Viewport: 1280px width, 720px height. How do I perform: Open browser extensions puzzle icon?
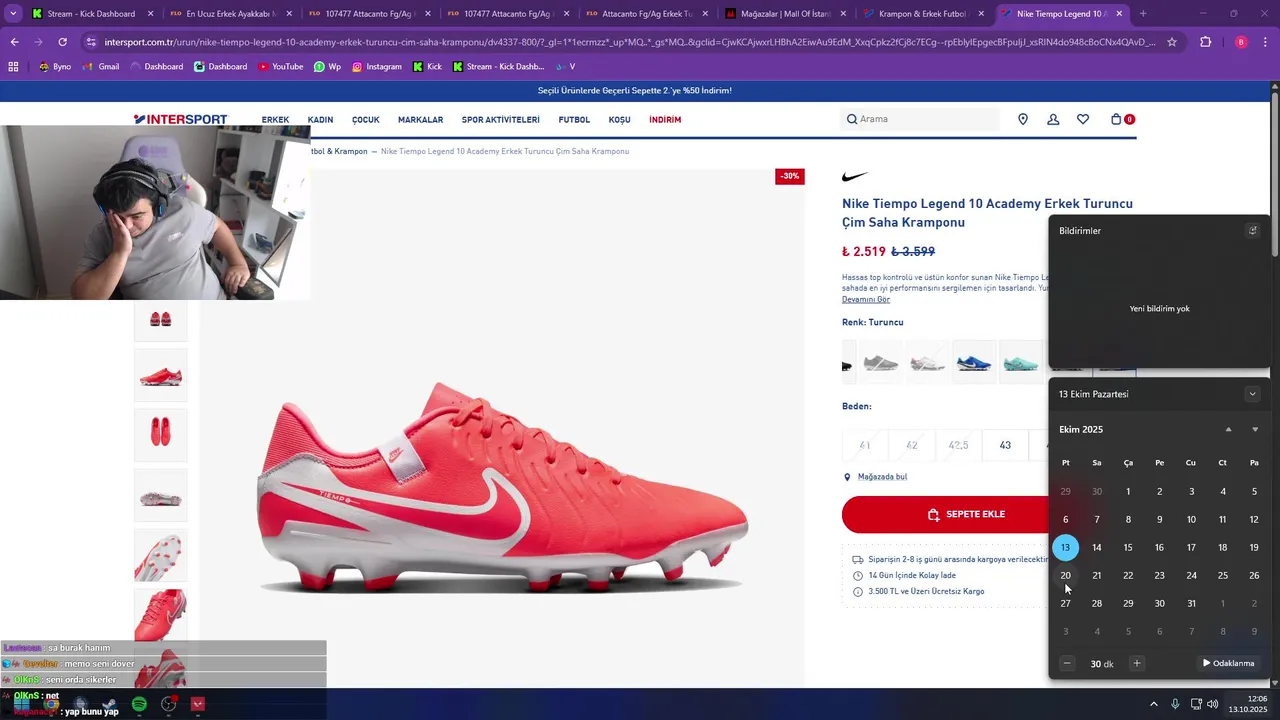[x=1205, y=42]
